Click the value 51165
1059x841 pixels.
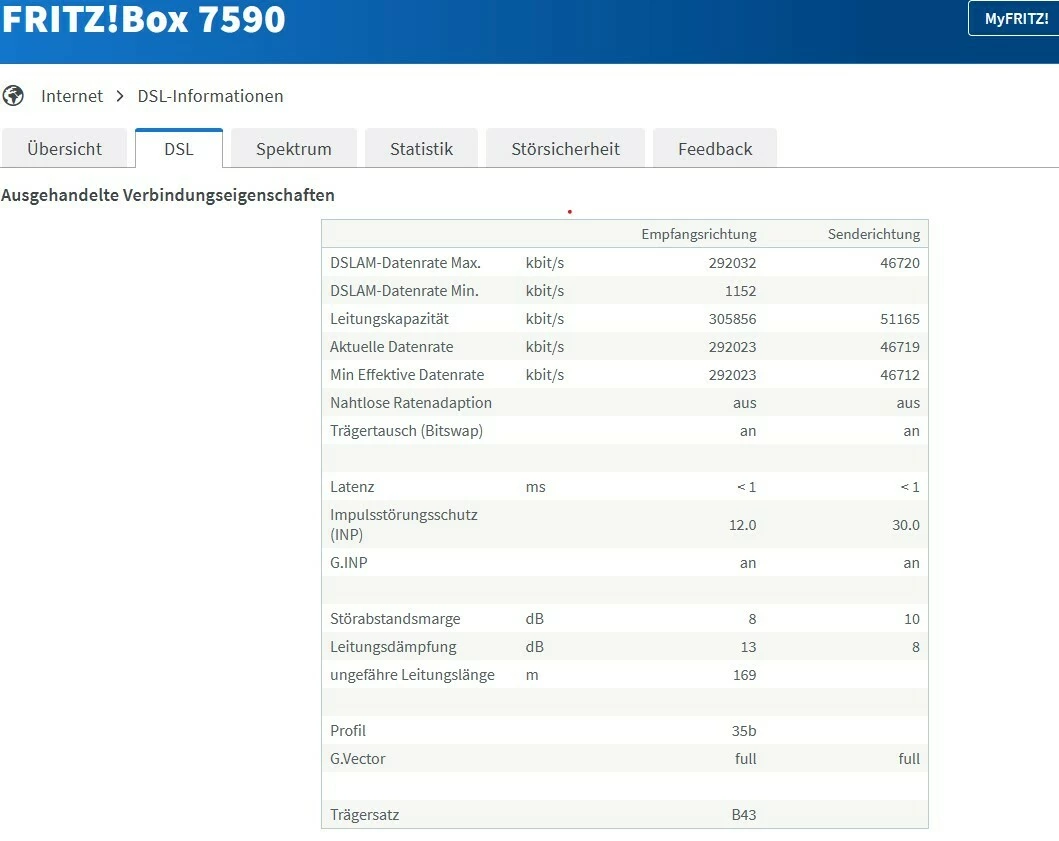tap(900, 319)
